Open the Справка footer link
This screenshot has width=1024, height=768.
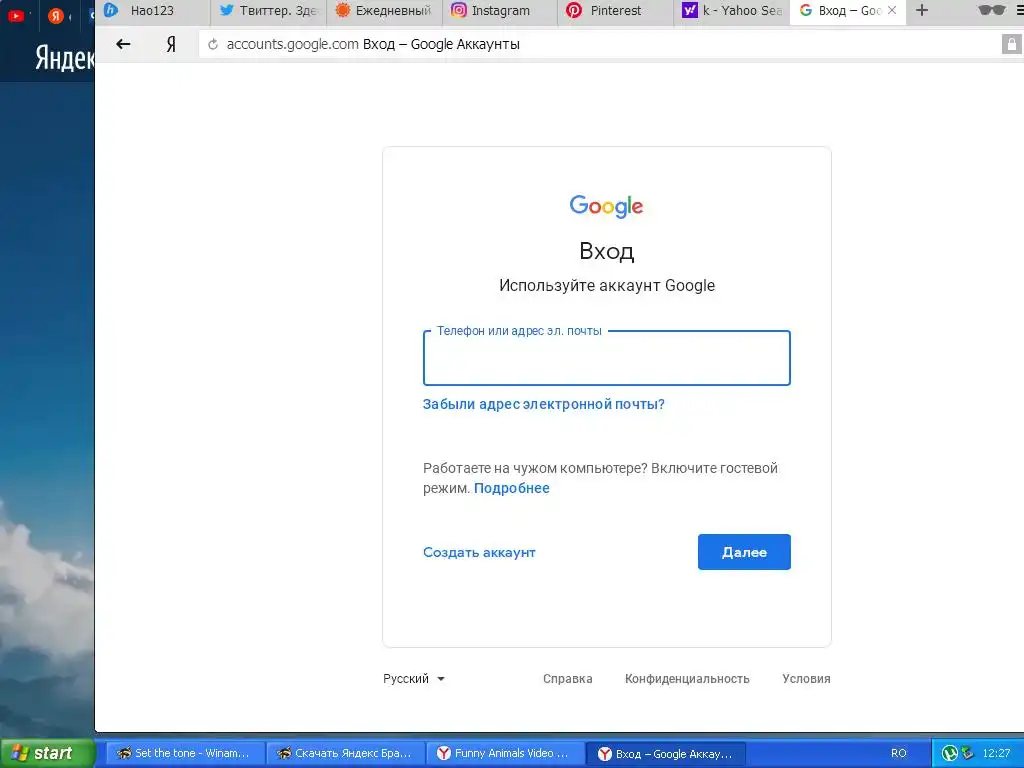pyautogui.click(x=568, y=679)
